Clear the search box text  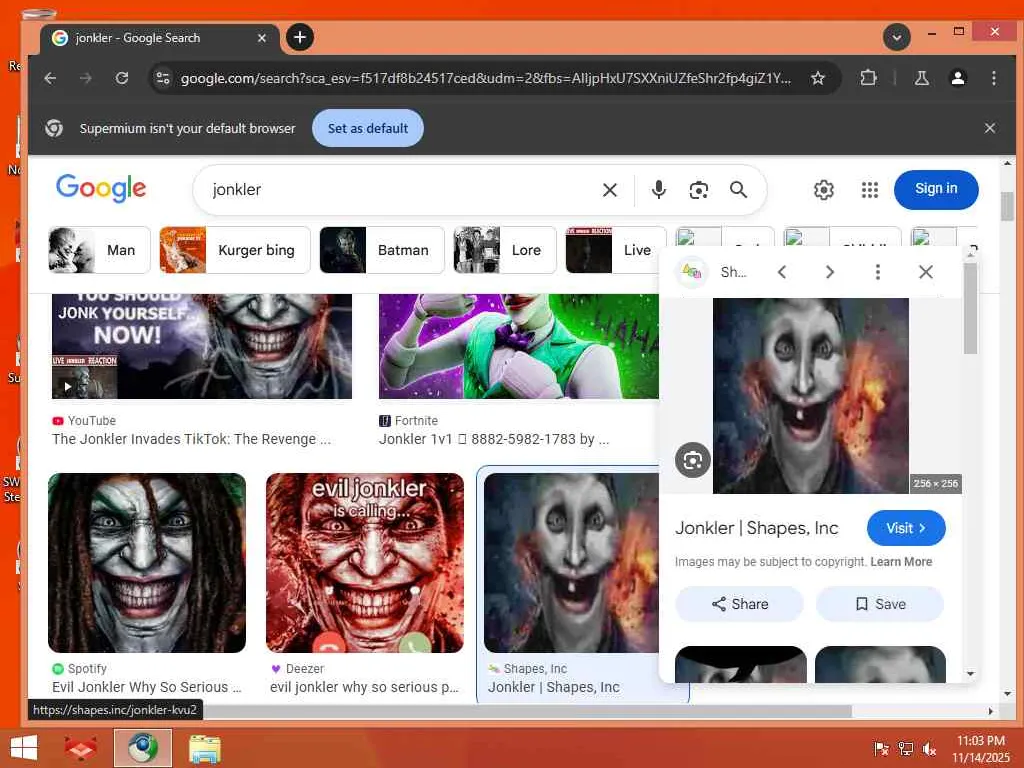click(609, 190)
